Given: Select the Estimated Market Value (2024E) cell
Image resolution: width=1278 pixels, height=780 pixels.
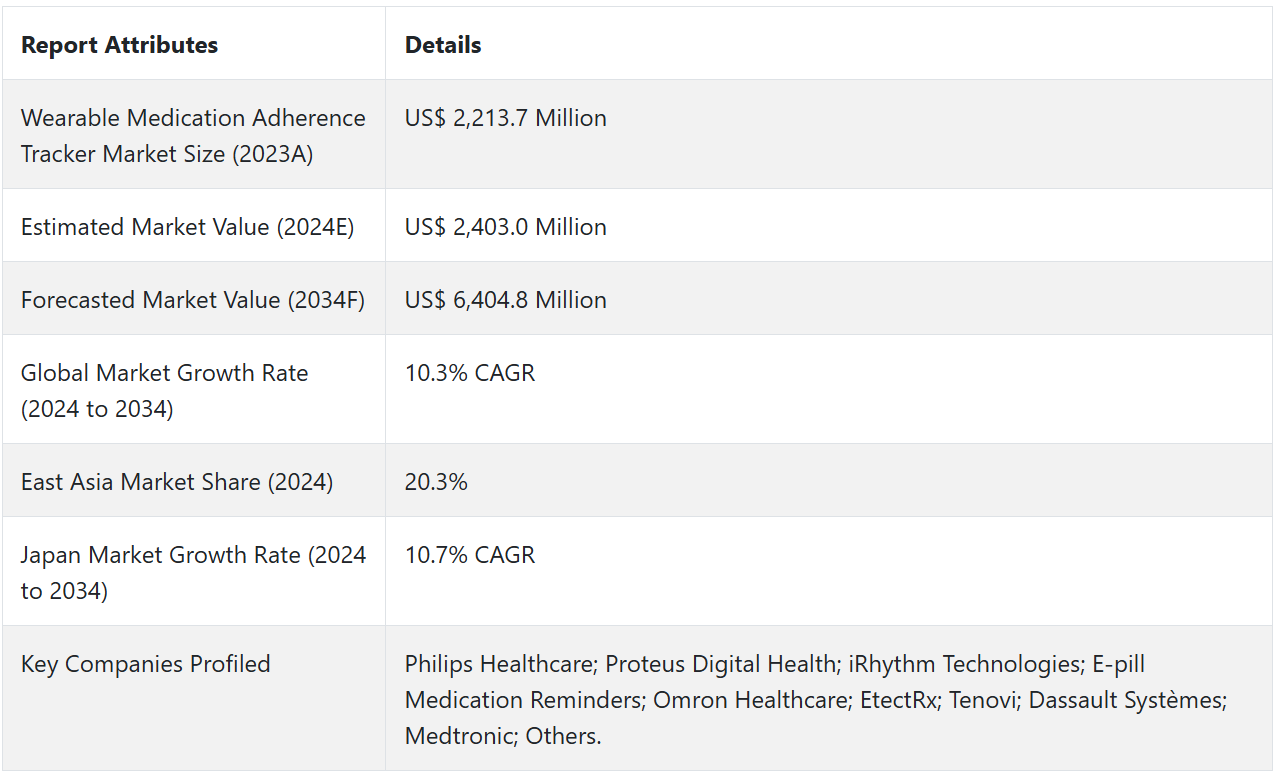Looking at the screenshot, I should tap(188, 227).
